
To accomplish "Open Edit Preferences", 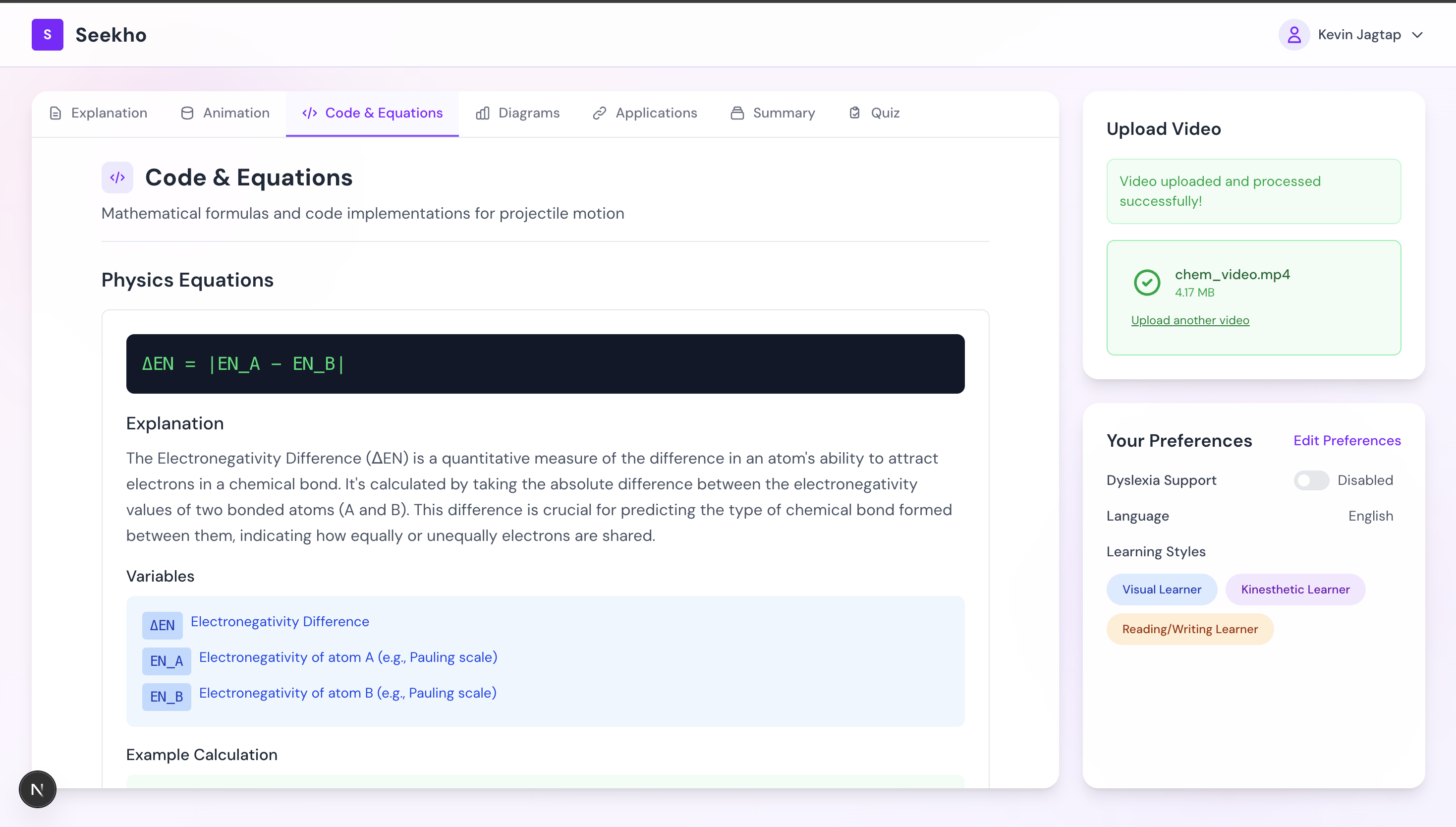I will pos(1346,441).
